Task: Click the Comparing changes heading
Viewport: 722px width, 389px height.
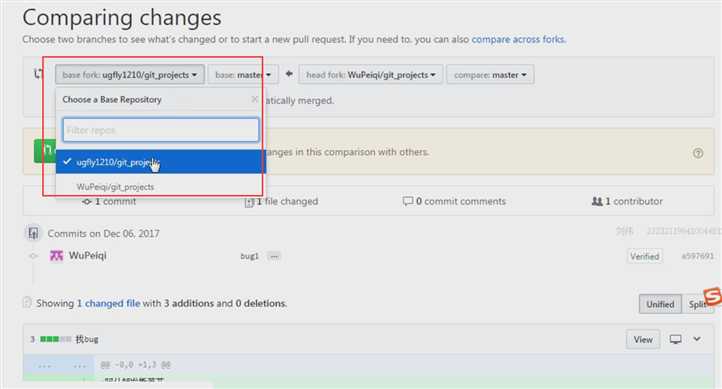Action: click(122, 18)
